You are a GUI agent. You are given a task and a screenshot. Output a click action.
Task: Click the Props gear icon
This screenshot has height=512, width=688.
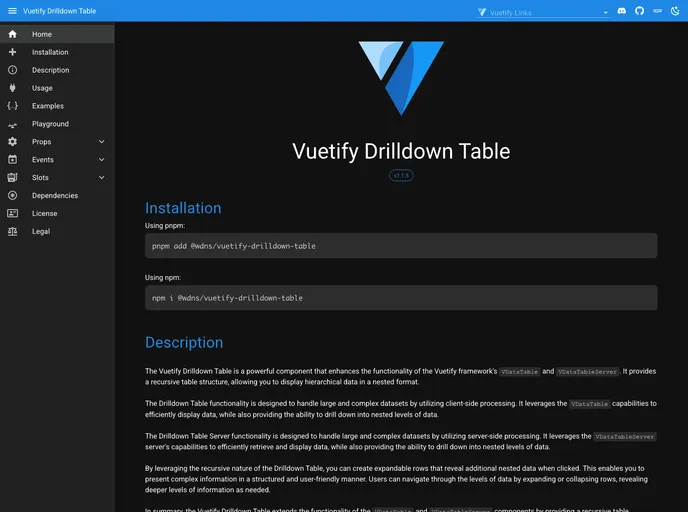(12, 142)
